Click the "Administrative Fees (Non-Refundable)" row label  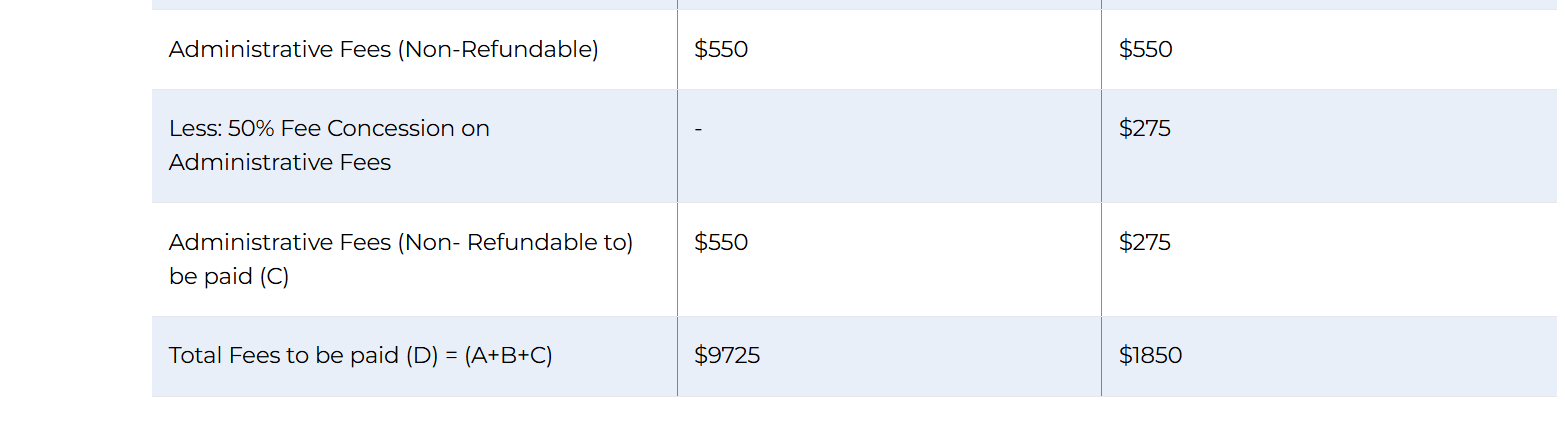pyautogui.click(x=383, y=49)
